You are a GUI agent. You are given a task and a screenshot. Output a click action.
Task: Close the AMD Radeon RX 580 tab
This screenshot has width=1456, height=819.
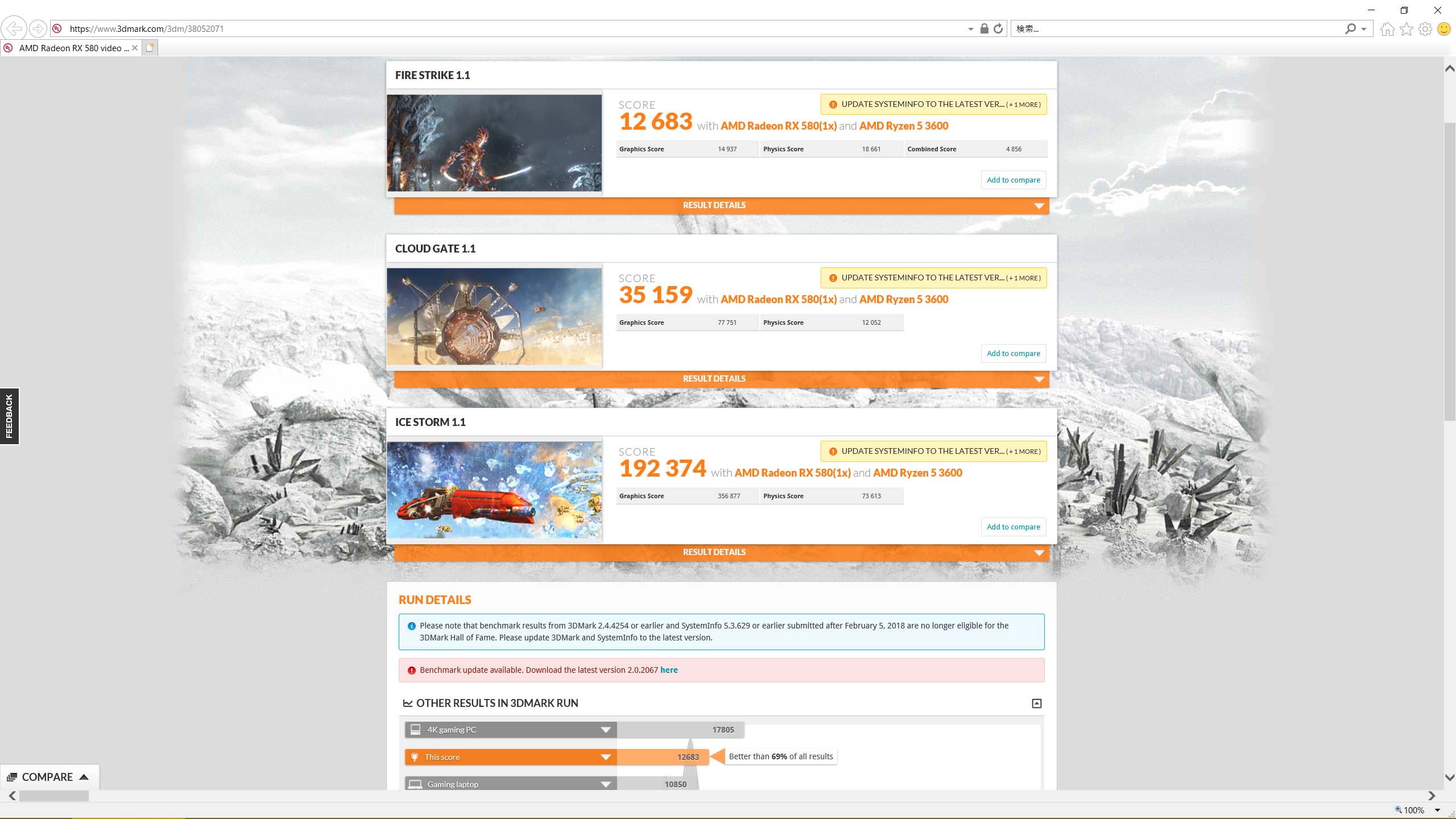point(135,48)
